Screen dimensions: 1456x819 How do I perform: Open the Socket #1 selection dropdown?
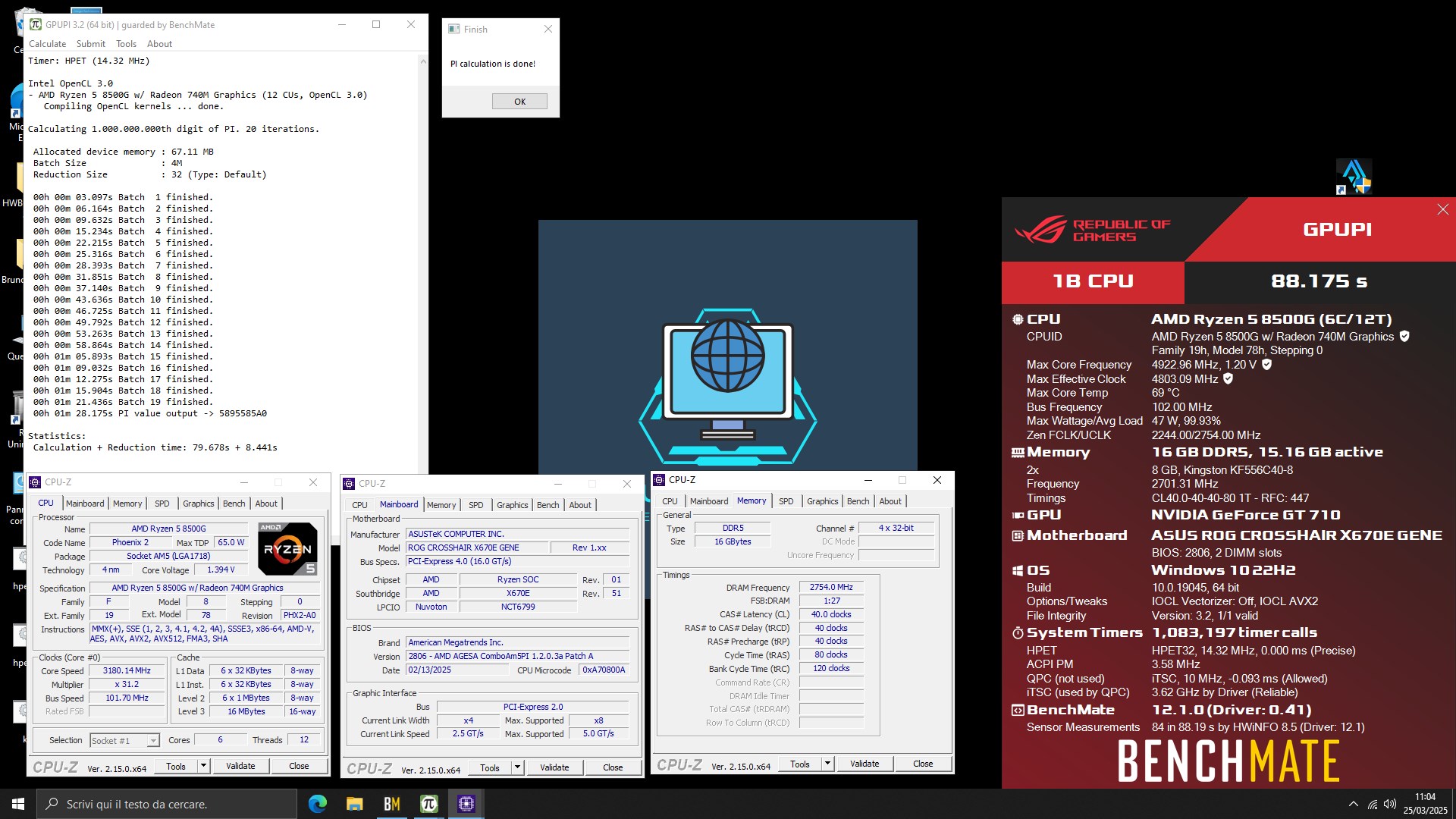(124, 741)
